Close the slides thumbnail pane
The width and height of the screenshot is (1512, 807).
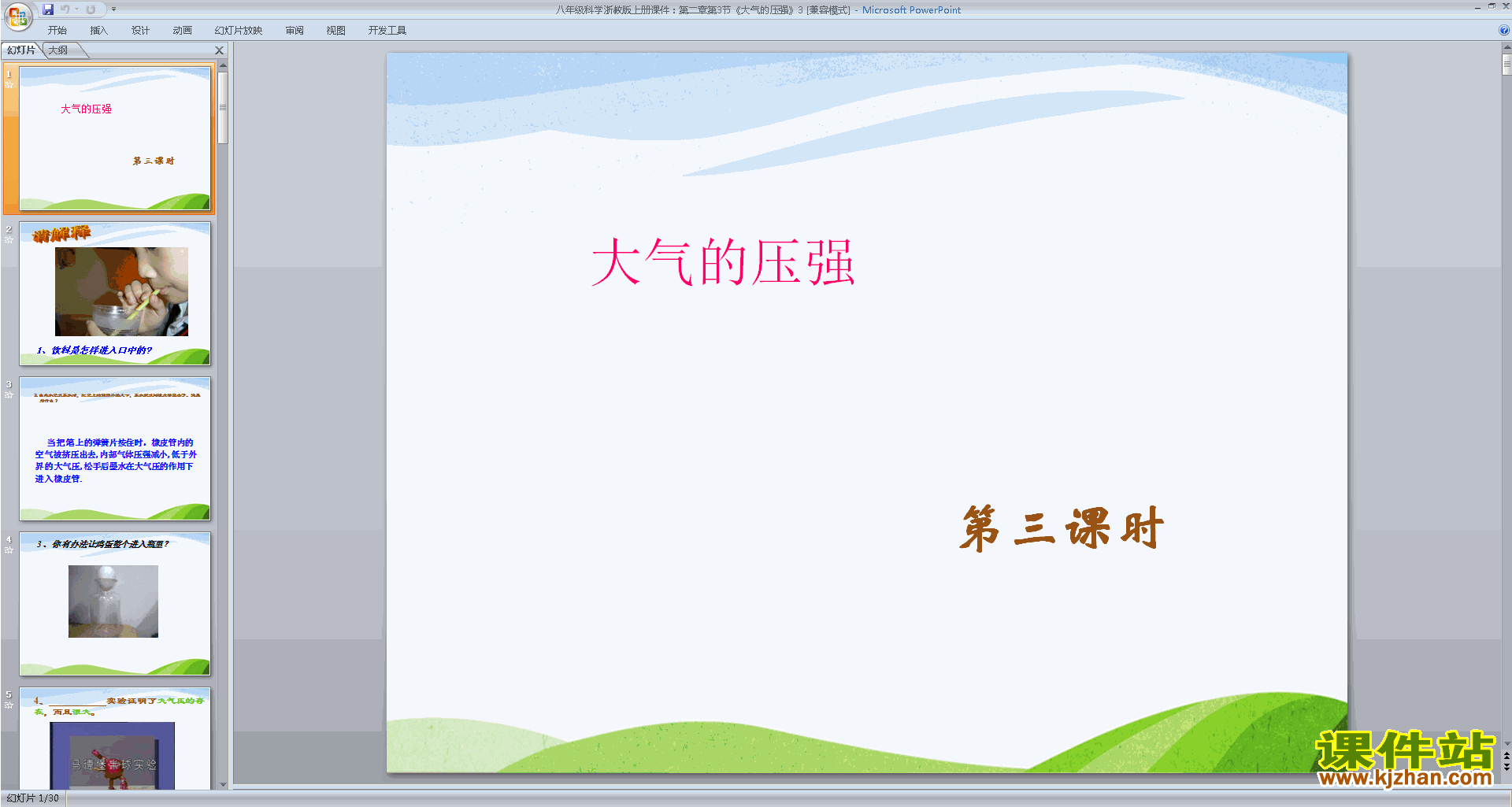tap(220, 50)
